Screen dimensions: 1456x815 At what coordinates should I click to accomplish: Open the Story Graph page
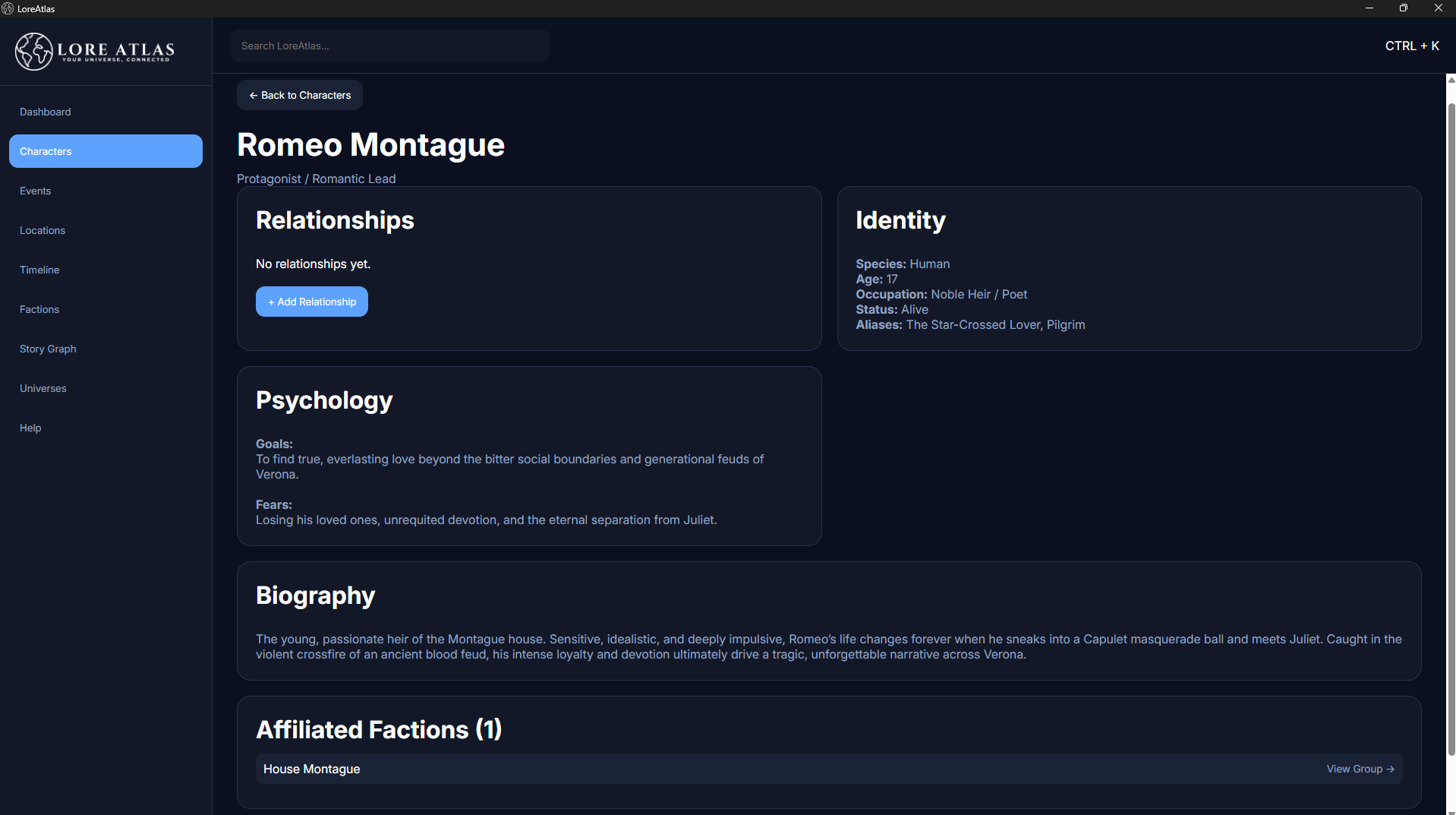(106, 349)
